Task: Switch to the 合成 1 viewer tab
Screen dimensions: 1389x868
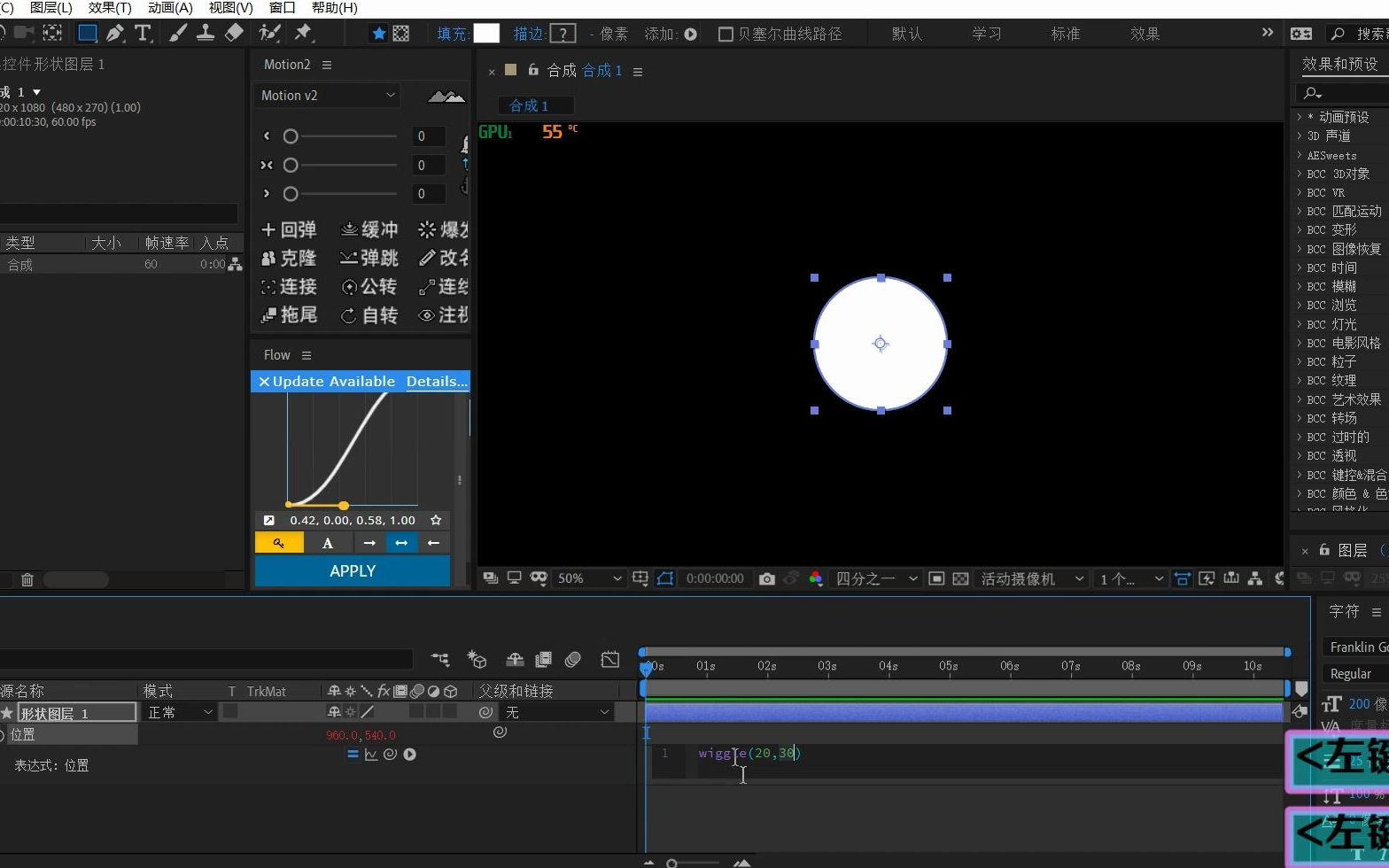Action: click(529, 105)
